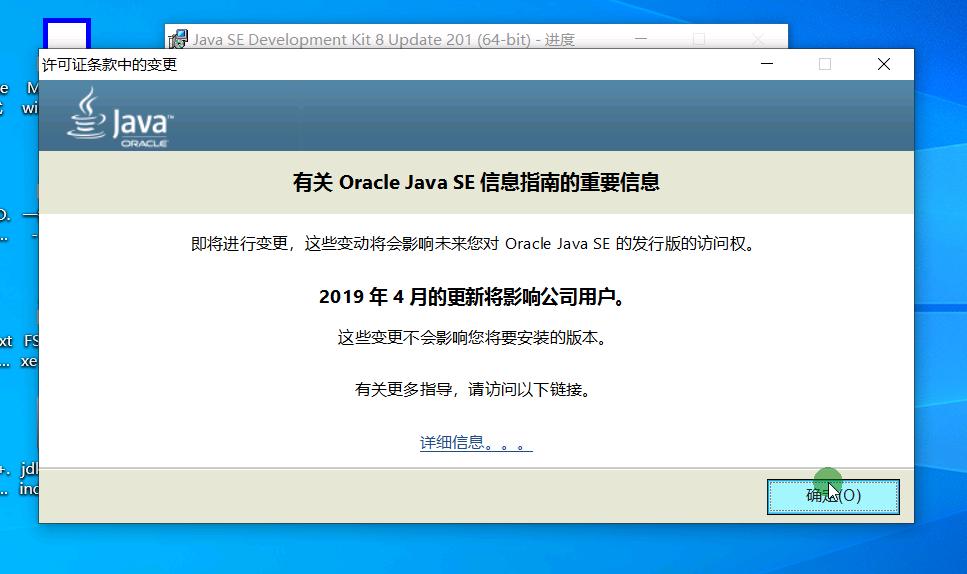This screenshot has width=967, height=574.
Task: Click the text 有关更多指导，请访问以下链接
Action: [x=473, y=390]
